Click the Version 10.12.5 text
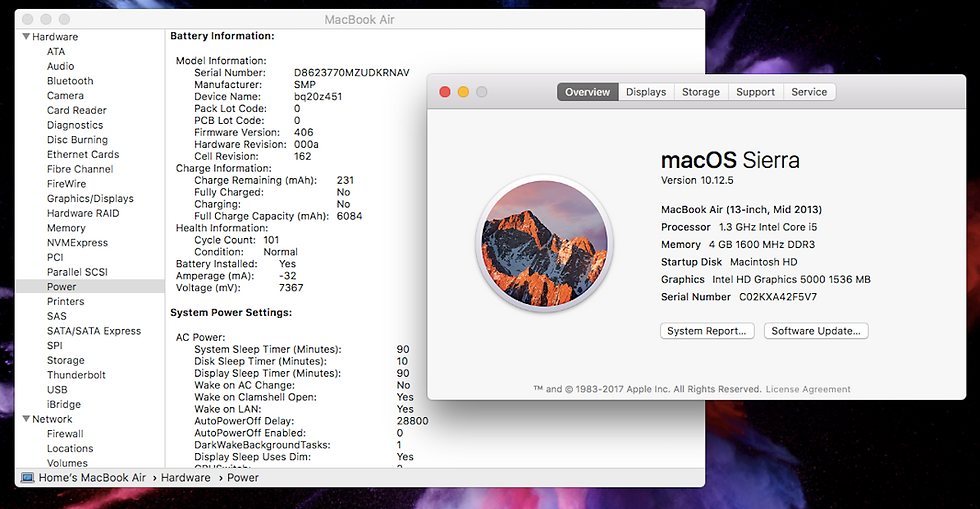Screen dimensions: 980x509 point(697,180)
